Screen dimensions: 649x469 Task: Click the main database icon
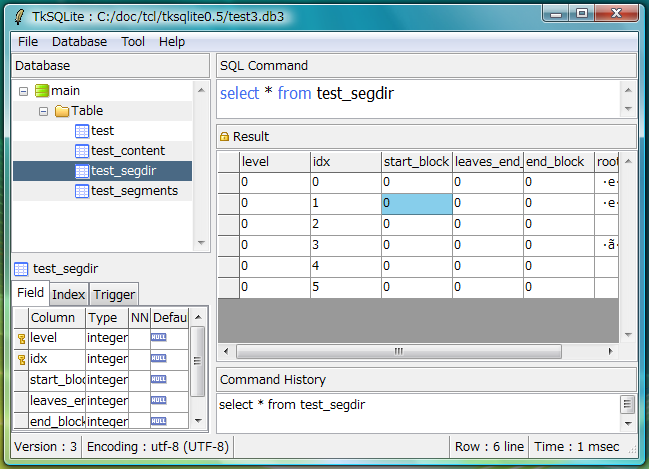pyautogui.click(x=41, y=91)
